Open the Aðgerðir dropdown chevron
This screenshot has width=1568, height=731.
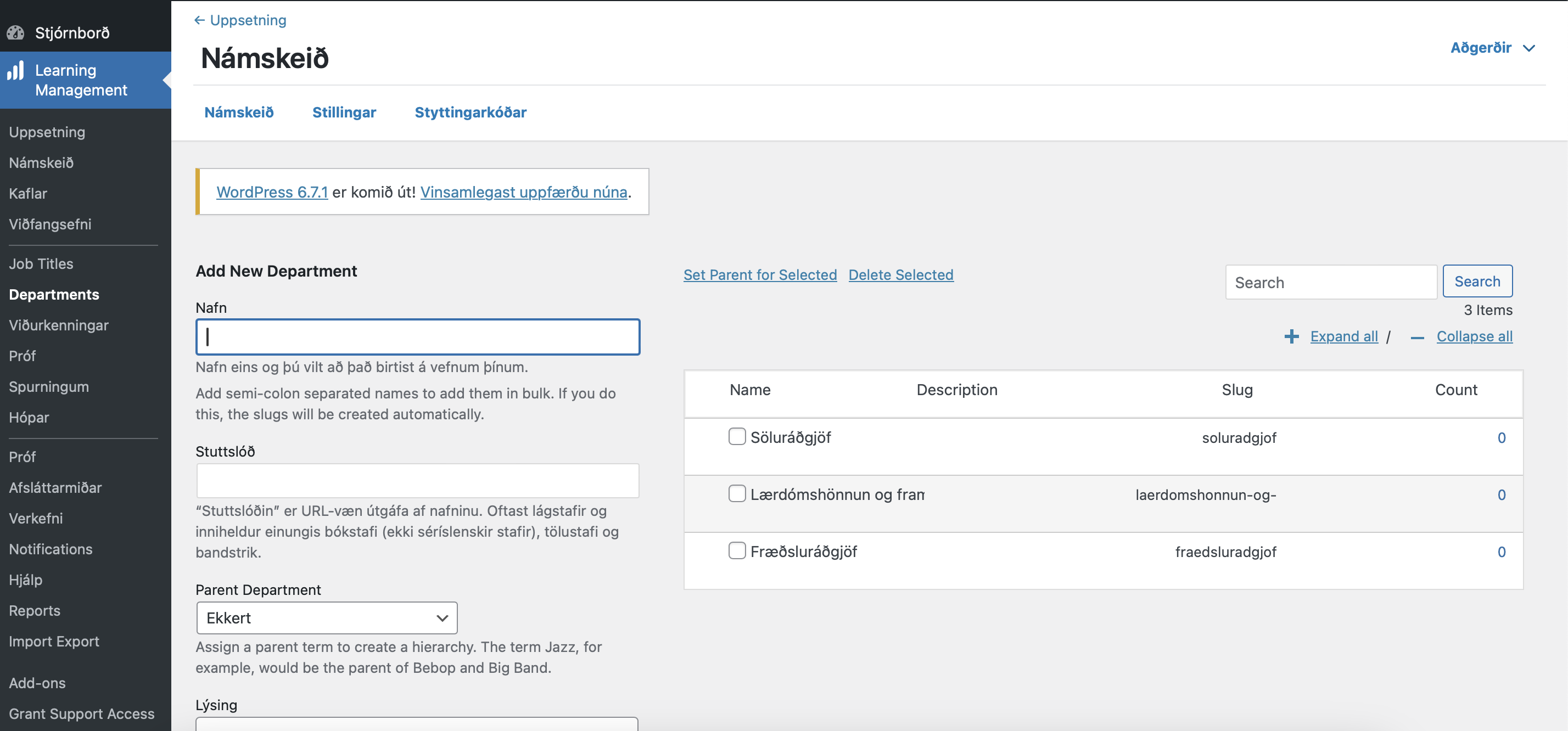pyautogui.click(x=1529, y=48)
